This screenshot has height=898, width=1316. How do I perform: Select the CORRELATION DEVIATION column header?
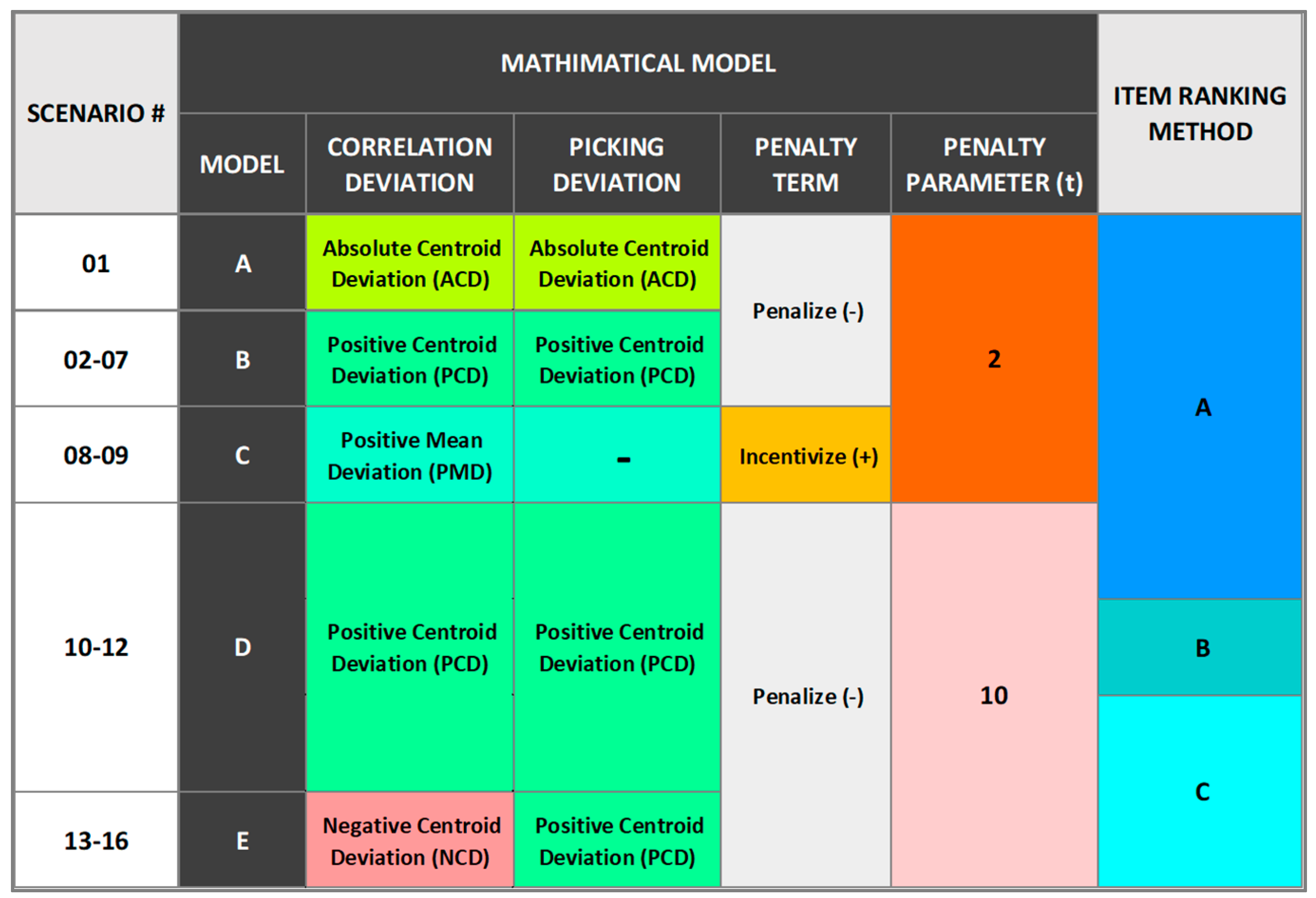click(x=409, y=164)
